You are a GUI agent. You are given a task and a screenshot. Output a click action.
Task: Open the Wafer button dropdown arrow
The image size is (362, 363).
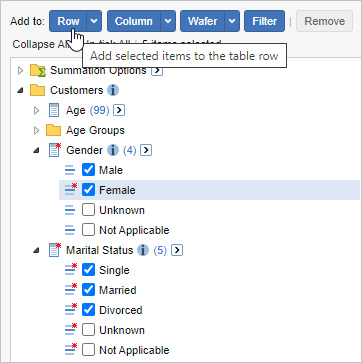232,21
